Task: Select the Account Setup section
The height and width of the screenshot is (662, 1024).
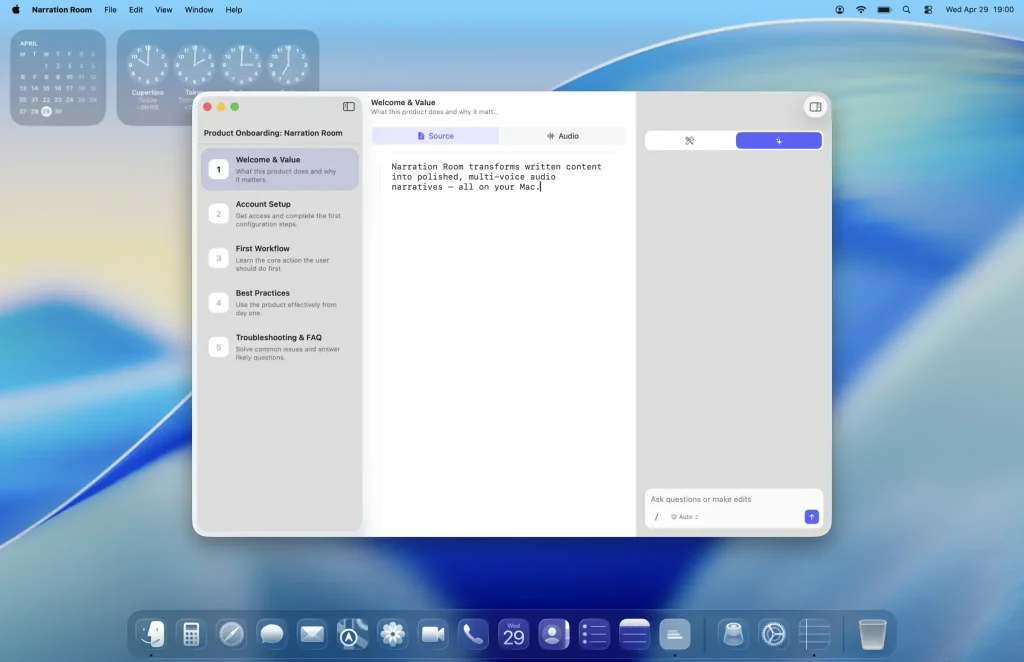Action: coord(280,213)
